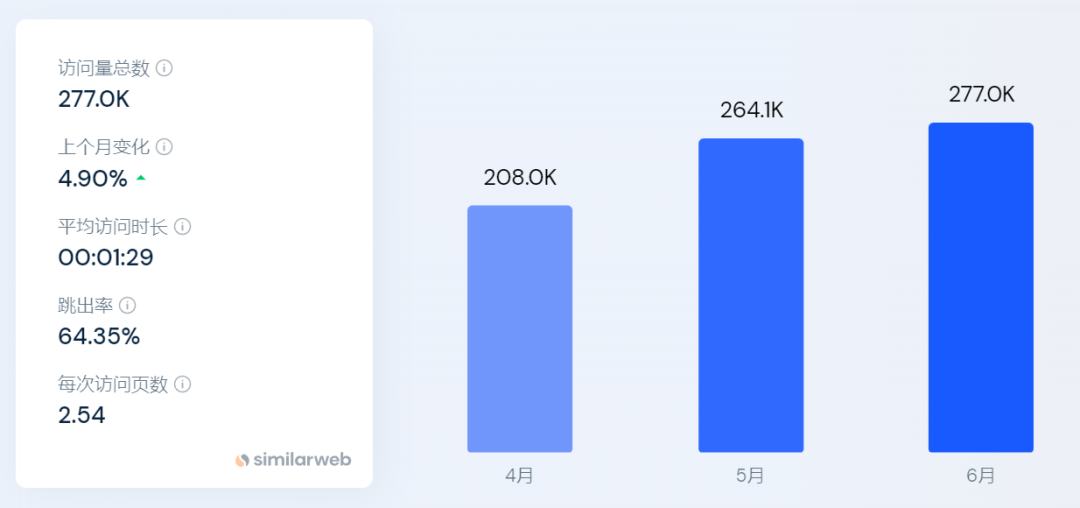
Task: Click the 208.0K label above the bar
Action: [520, 178]
